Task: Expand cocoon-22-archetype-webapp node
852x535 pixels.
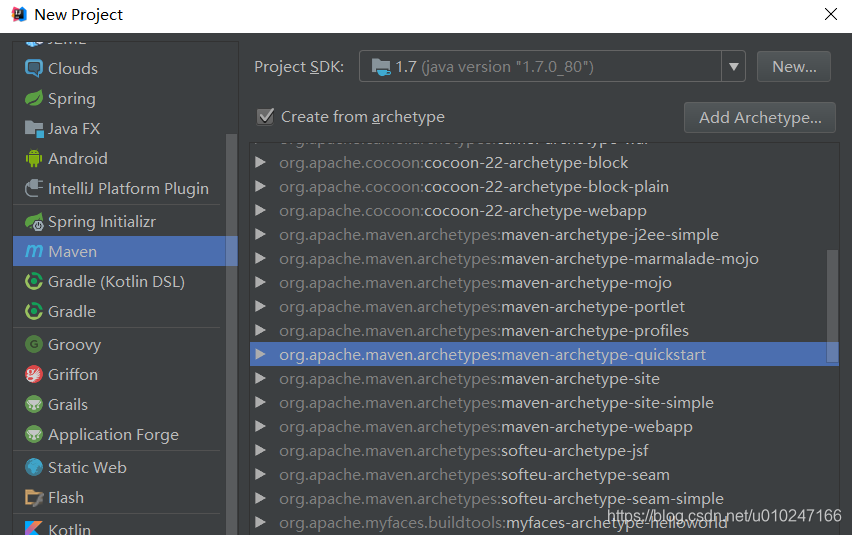Action: coord(260,210)
